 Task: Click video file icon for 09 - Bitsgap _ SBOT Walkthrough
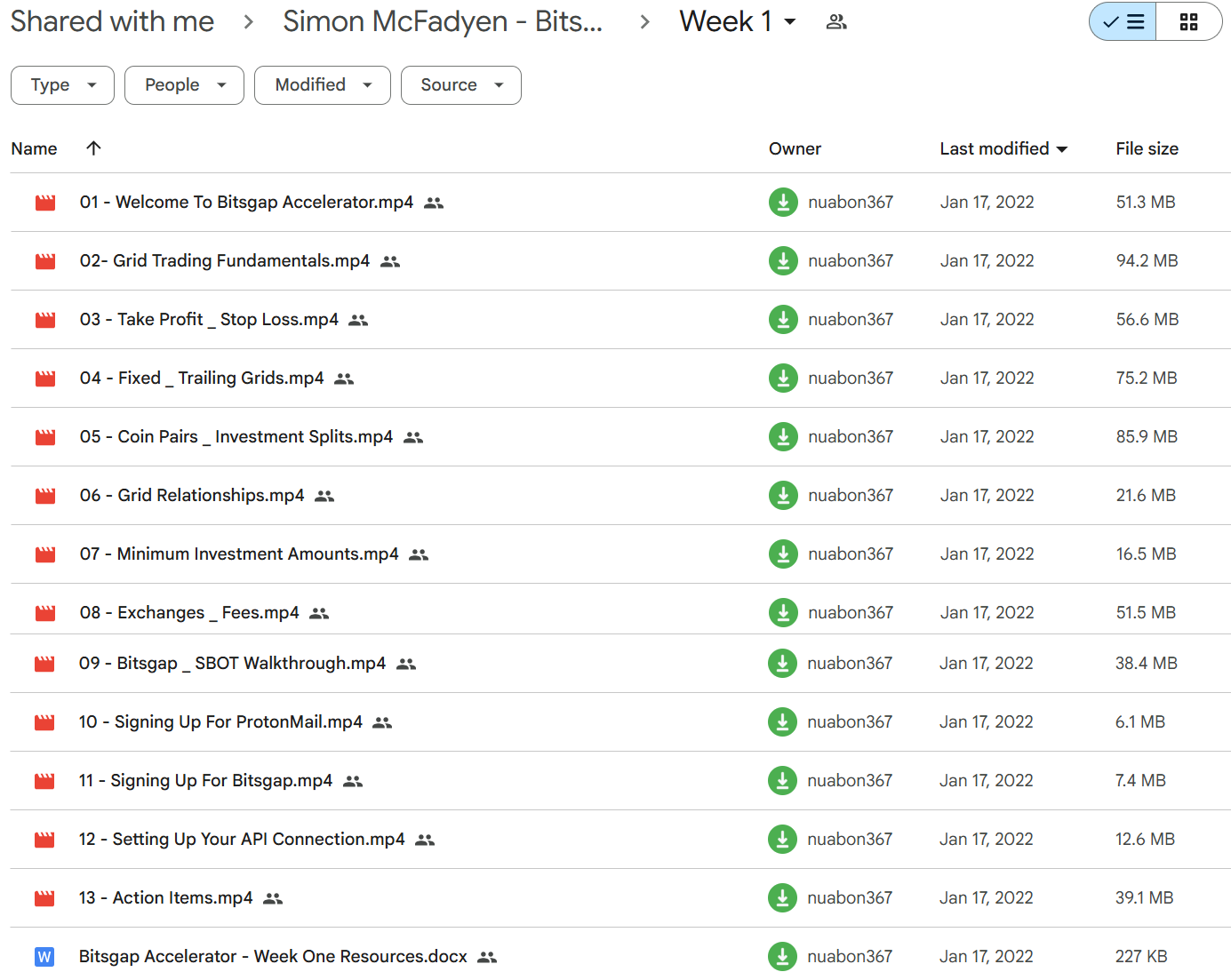tap(44, 664)
